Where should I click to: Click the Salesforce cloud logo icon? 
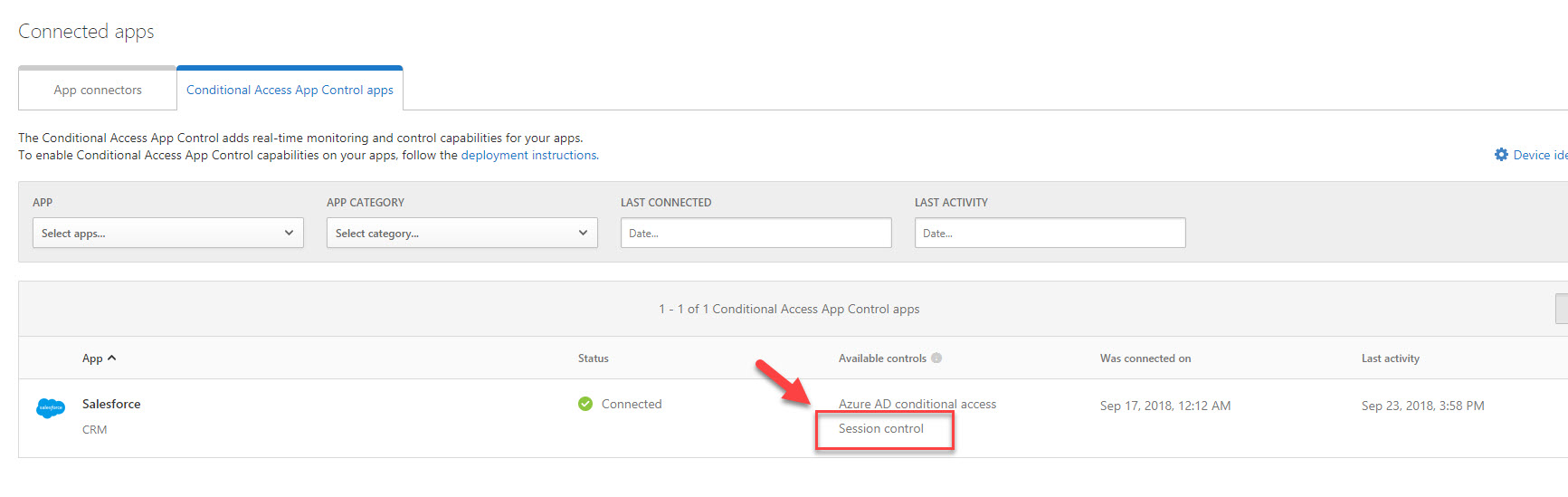51,408
